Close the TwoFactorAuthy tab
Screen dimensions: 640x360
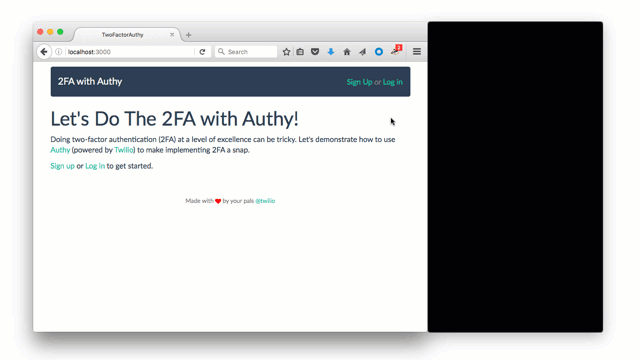pyautogui.click(x=172, y=35)
